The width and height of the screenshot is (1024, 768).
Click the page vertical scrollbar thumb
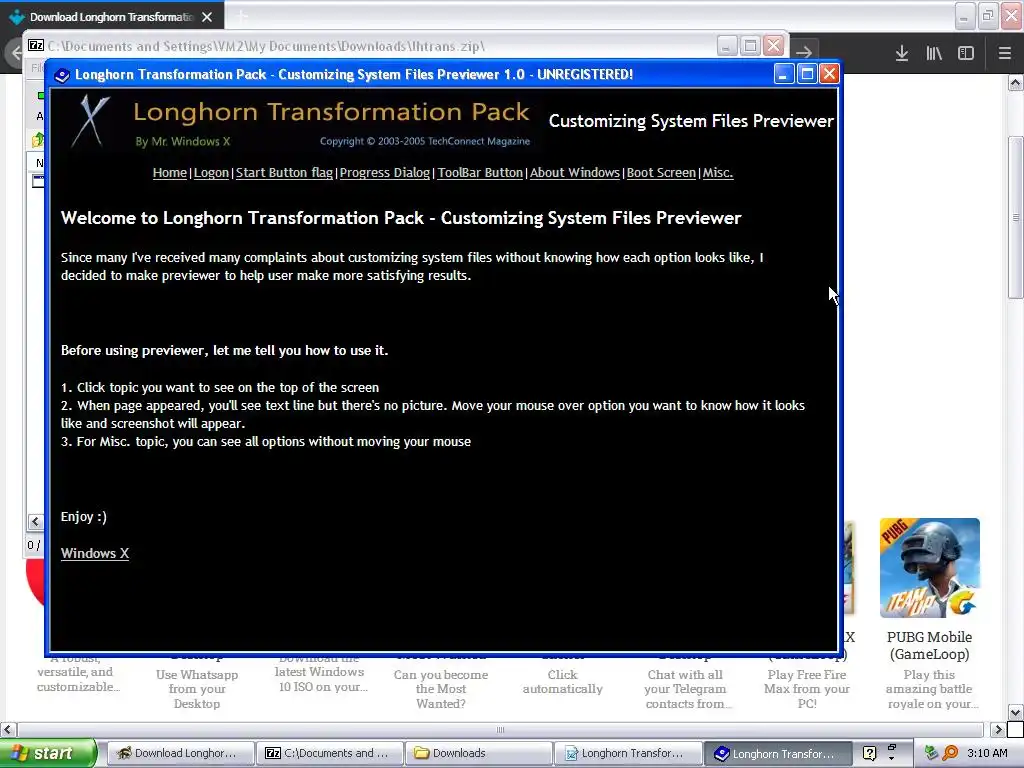1015,217
